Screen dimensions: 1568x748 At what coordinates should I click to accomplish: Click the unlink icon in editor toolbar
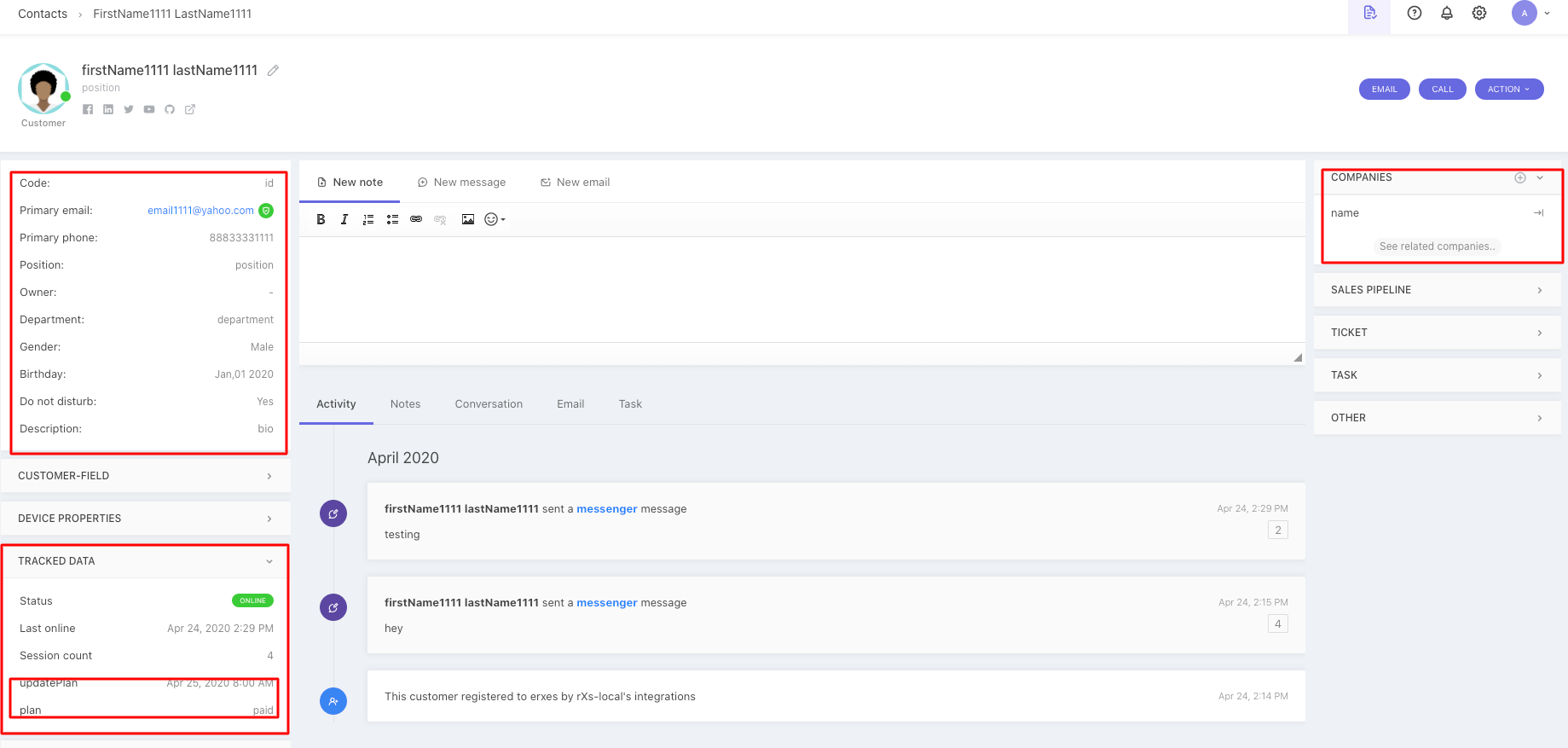click(440, 219)
